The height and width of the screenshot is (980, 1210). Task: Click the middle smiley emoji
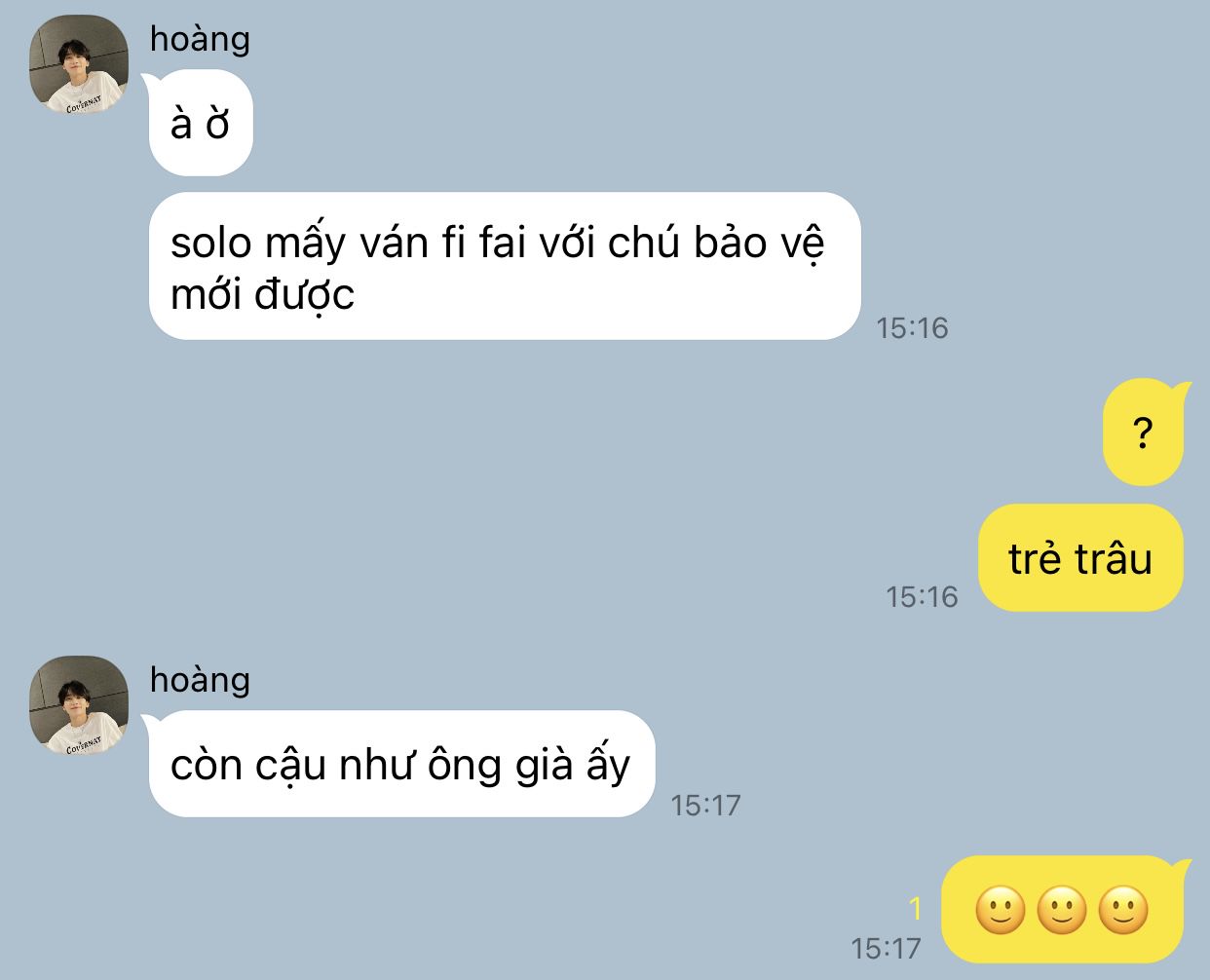(1062, 910)
